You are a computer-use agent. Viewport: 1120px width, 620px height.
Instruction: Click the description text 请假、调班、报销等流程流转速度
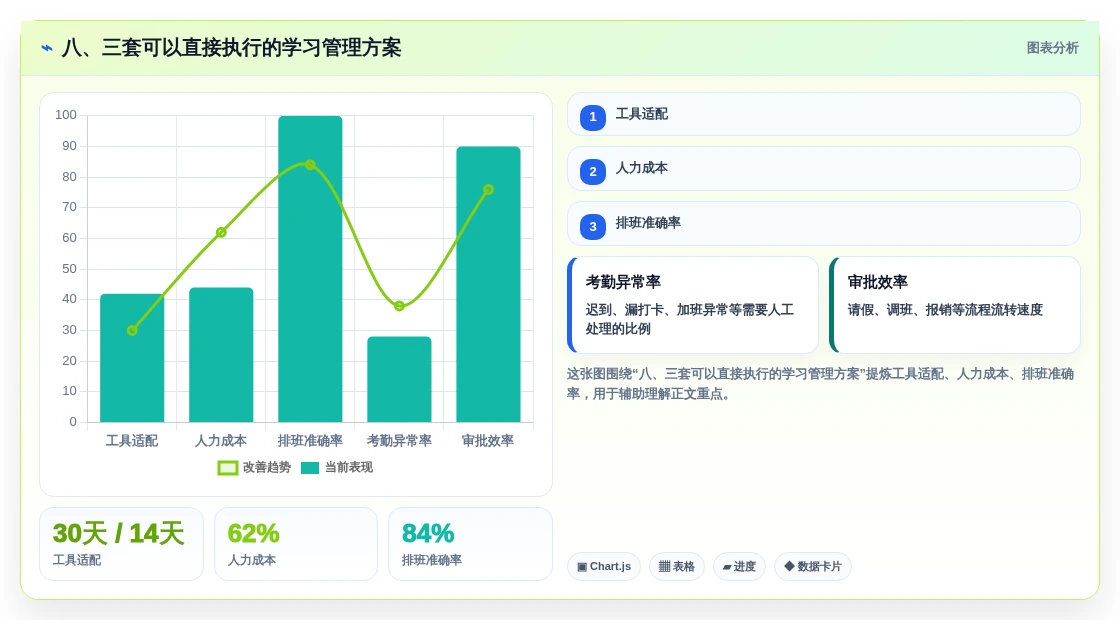pos(945,310)
